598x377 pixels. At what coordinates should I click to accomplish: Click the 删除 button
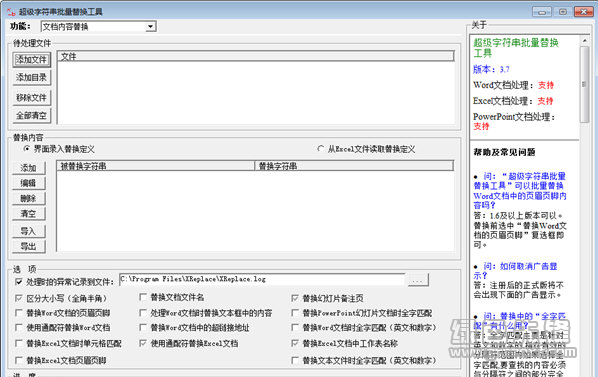[x=29, y=198]
